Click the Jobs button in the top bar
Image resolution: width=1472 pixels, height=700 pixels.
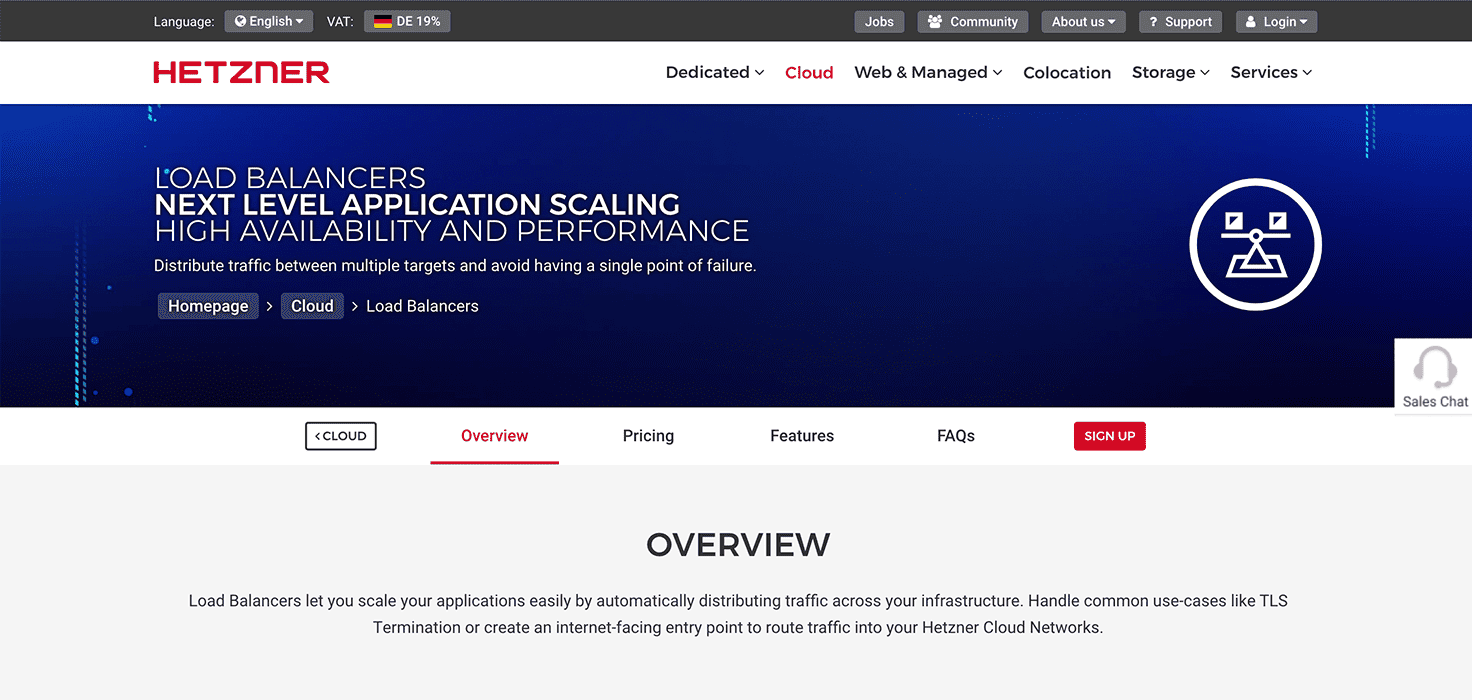pos(879,21)
